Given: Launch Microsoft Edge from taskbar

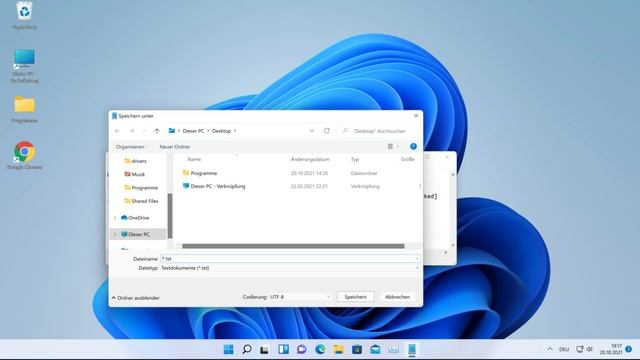Looking at the screenshot, I should [x=320, y=349].
